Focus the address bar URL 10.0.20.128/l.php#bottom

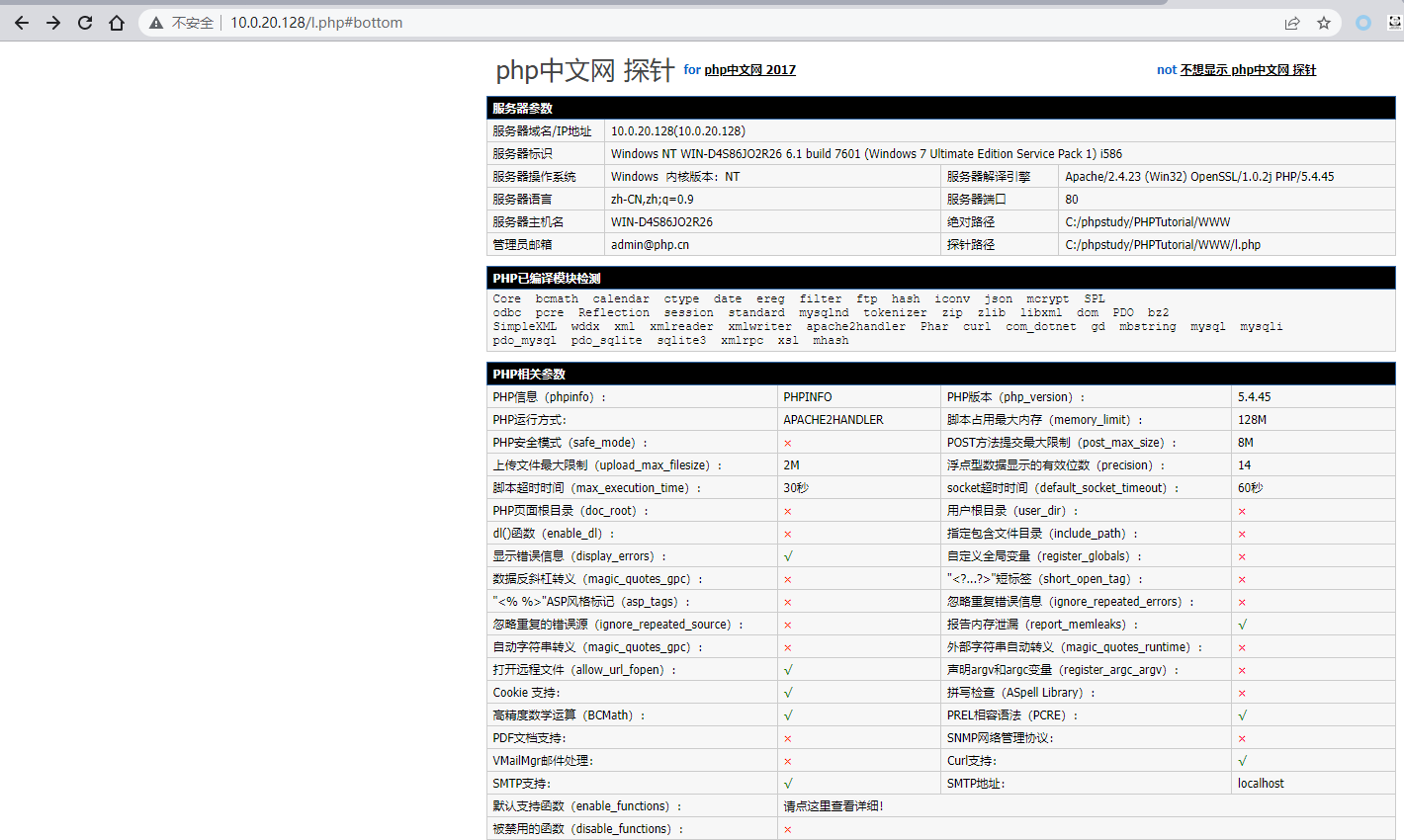316,23
